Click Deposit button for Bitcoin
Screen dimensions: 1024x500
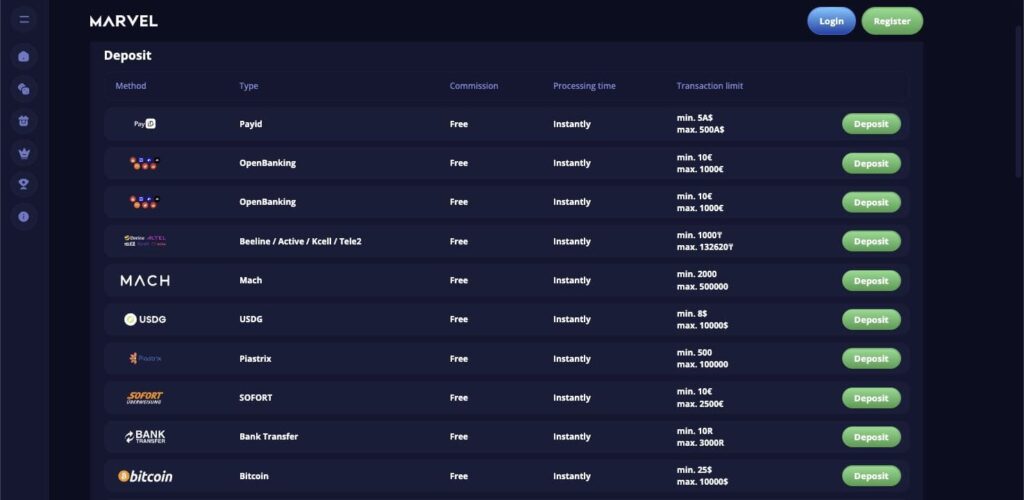[871, 476]
